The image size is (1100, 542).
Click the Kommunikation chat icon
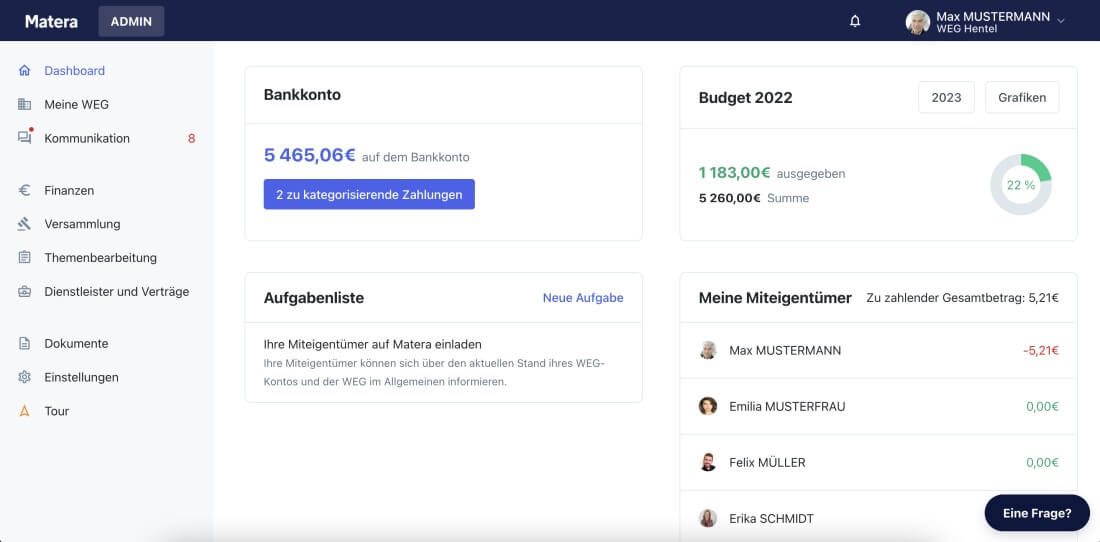(x=25, y=138)
